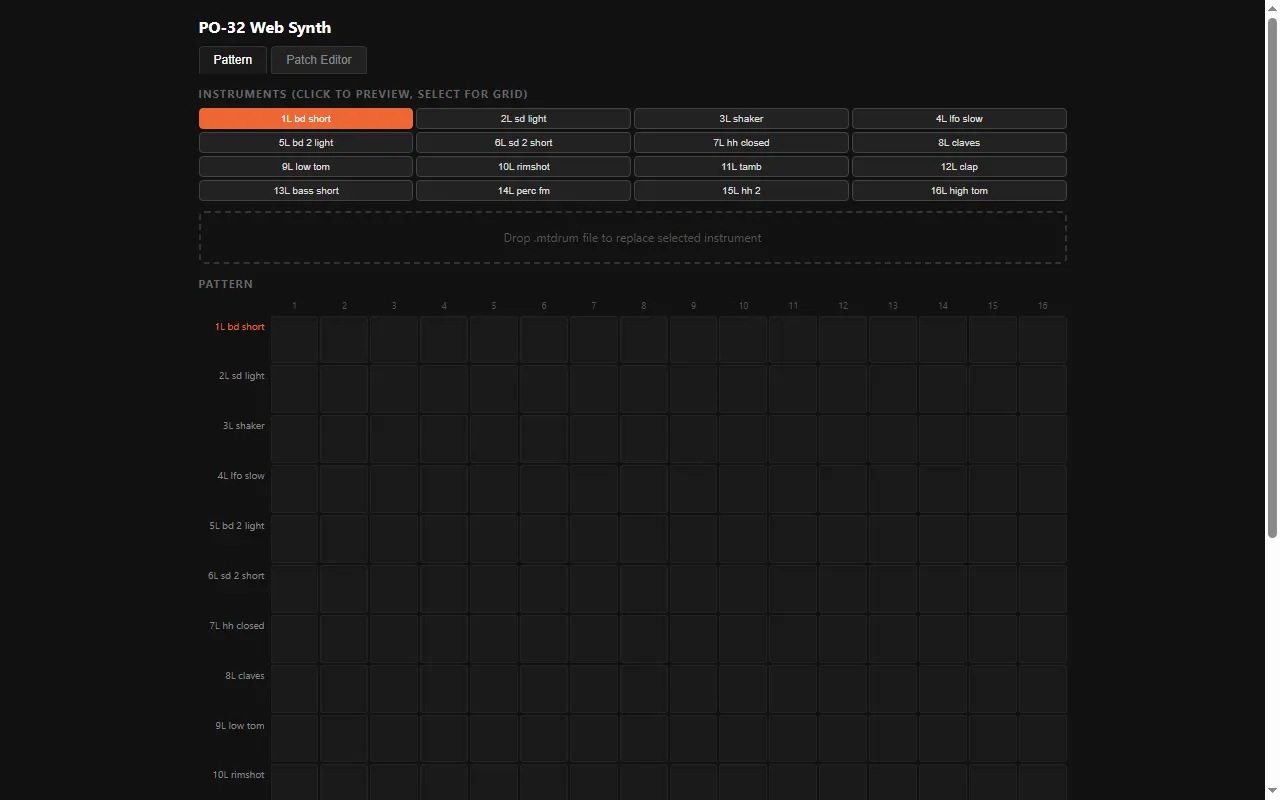The image size is (1280, 800).
Task: Select the 5L bd 2 light instrument button
Action: (306, 143)
